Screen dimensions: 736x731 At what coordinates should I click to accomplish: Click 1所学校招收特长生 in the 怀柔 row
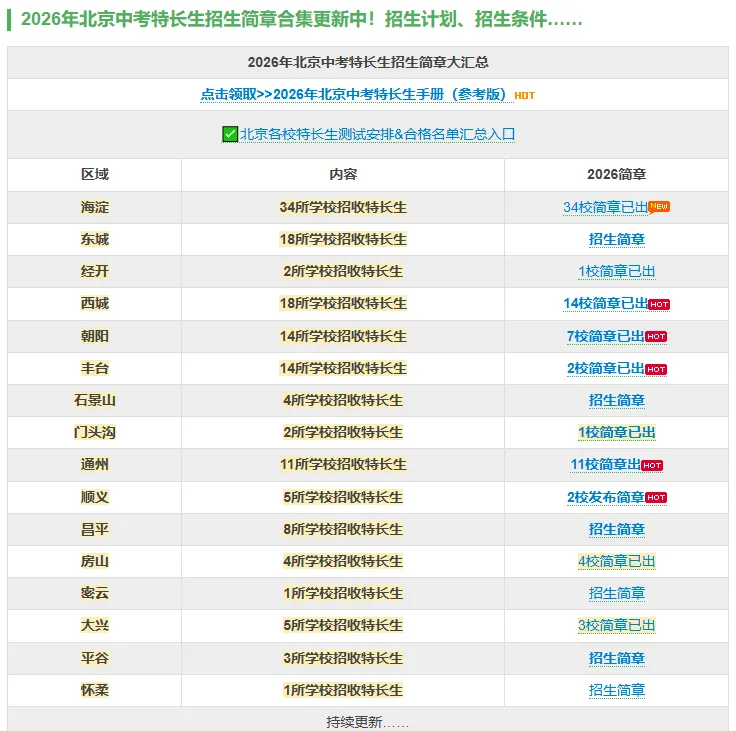[343, 691]
